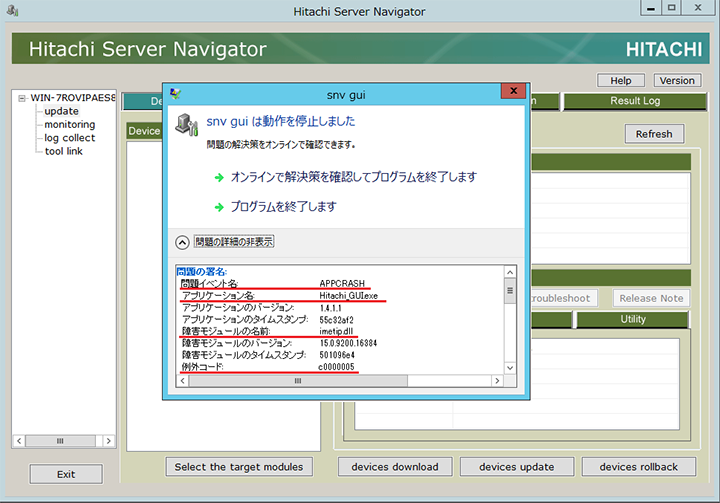The width and height of the screenshot is (720, 503).
Task: Click the APPCRASH value text
Action: 342,283
